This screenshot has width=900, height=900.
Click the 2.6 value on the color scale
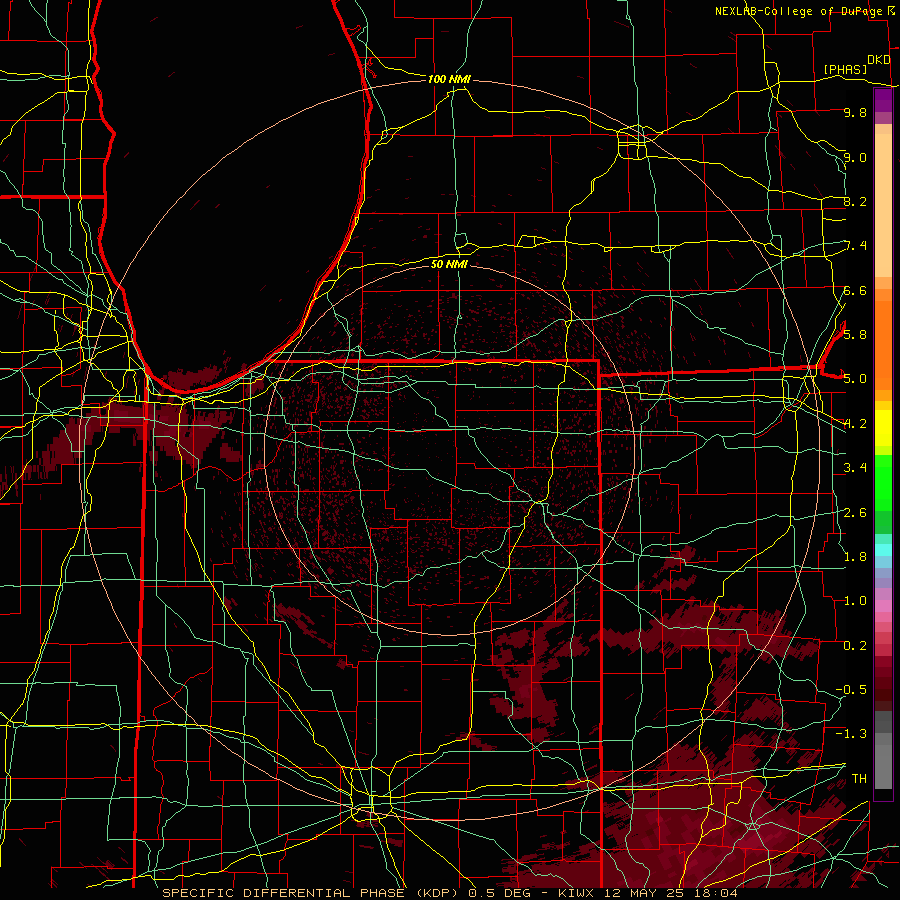pyautogui.click(x=855, y=512)
